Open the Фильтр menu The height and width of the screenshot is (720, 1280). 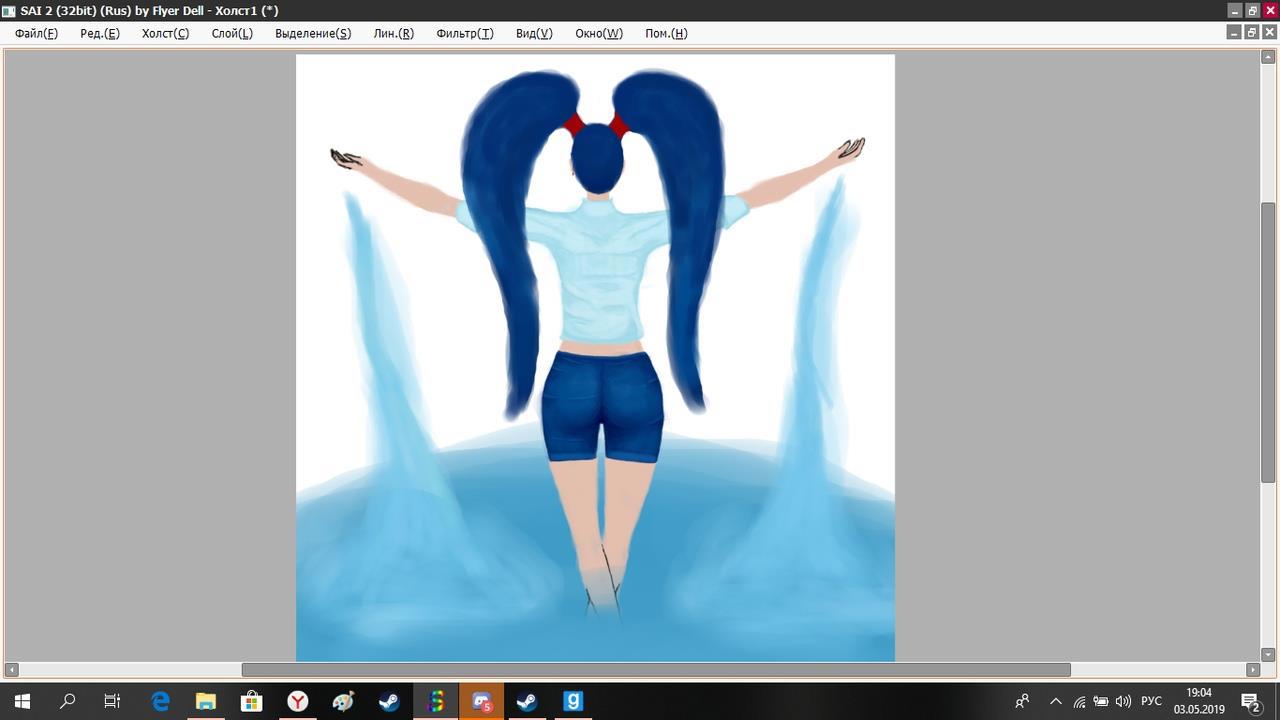click(x=464, y=33)
